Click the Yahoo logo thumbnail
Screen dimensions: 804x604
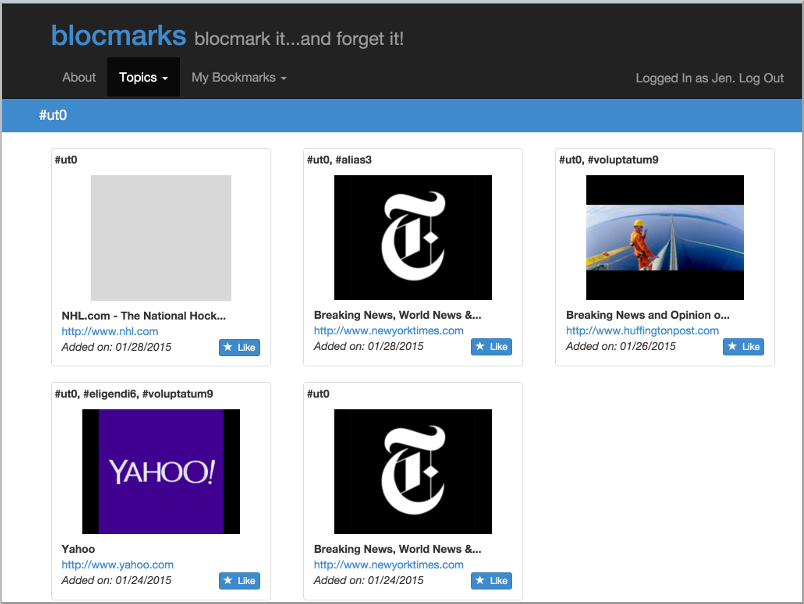(x=161, y=471)
